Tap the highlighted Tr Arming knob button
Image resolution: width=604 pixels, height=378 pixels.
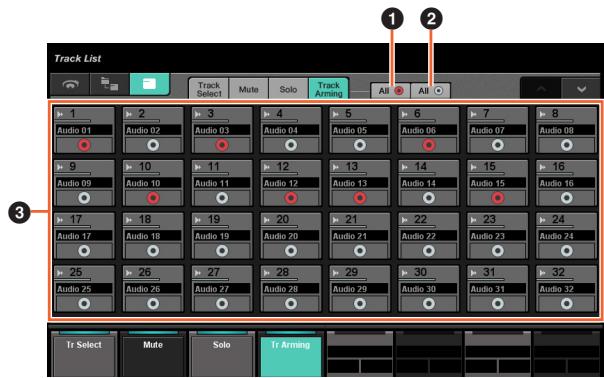click(291, 356)
